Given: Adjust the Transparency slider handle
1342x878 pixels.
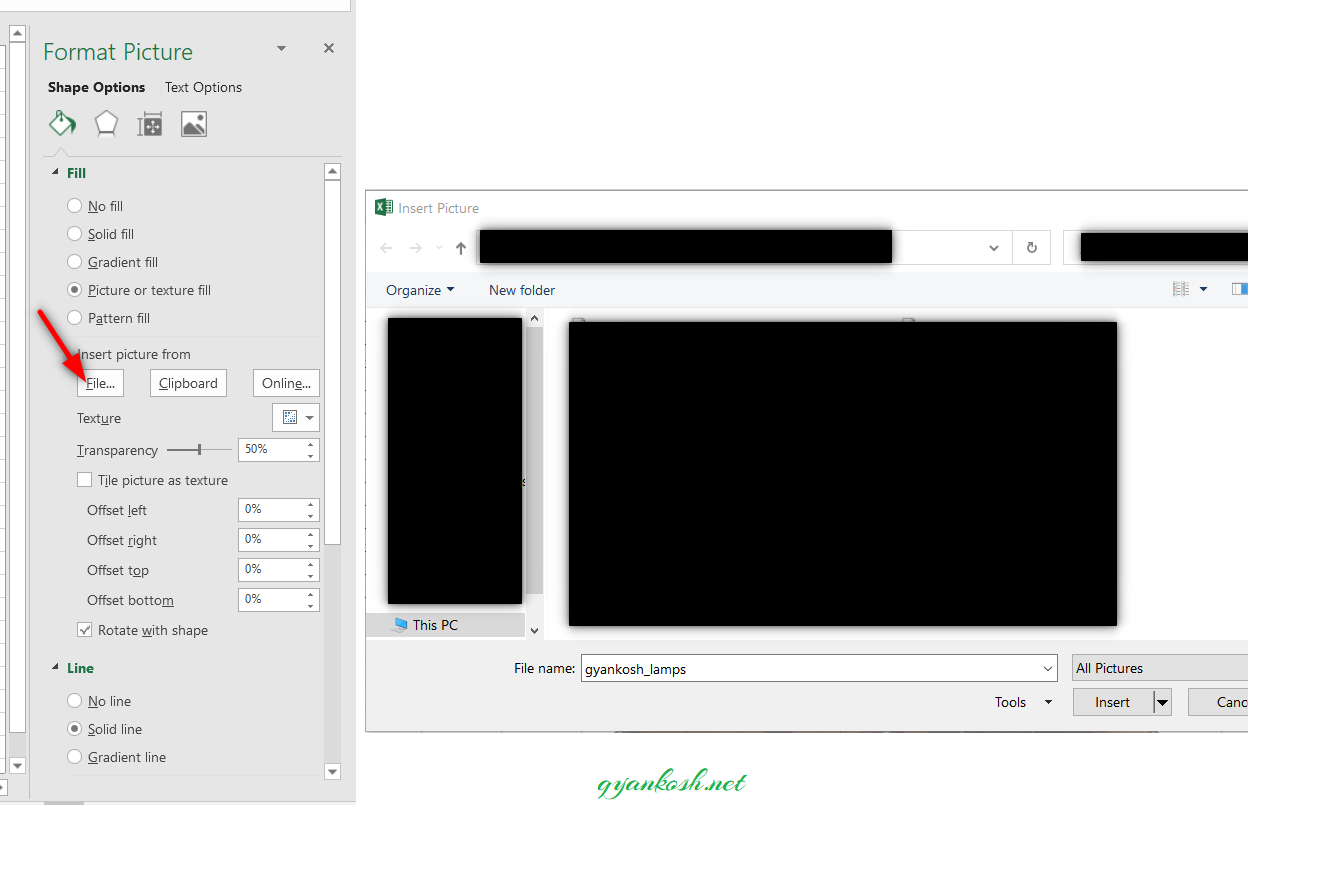Looking at the screenshot, I should click(x=200, y=450).
